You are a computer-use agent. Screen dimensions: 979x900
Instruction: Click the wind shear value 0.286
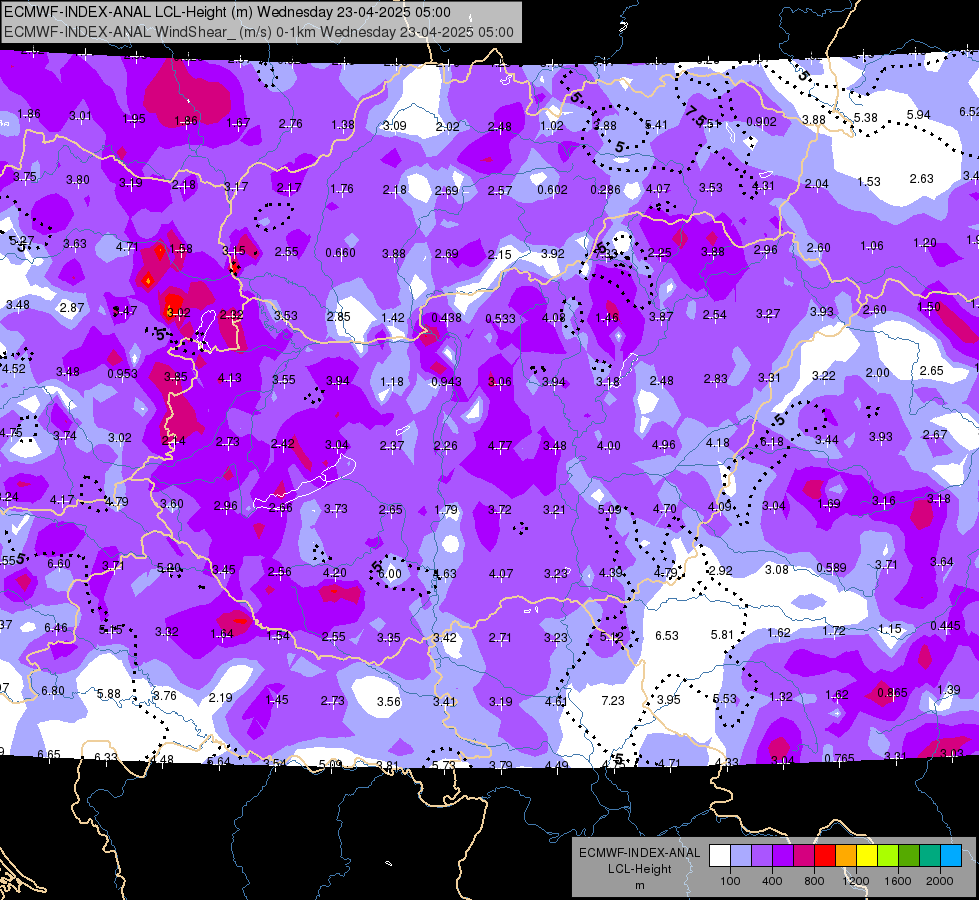605,189
